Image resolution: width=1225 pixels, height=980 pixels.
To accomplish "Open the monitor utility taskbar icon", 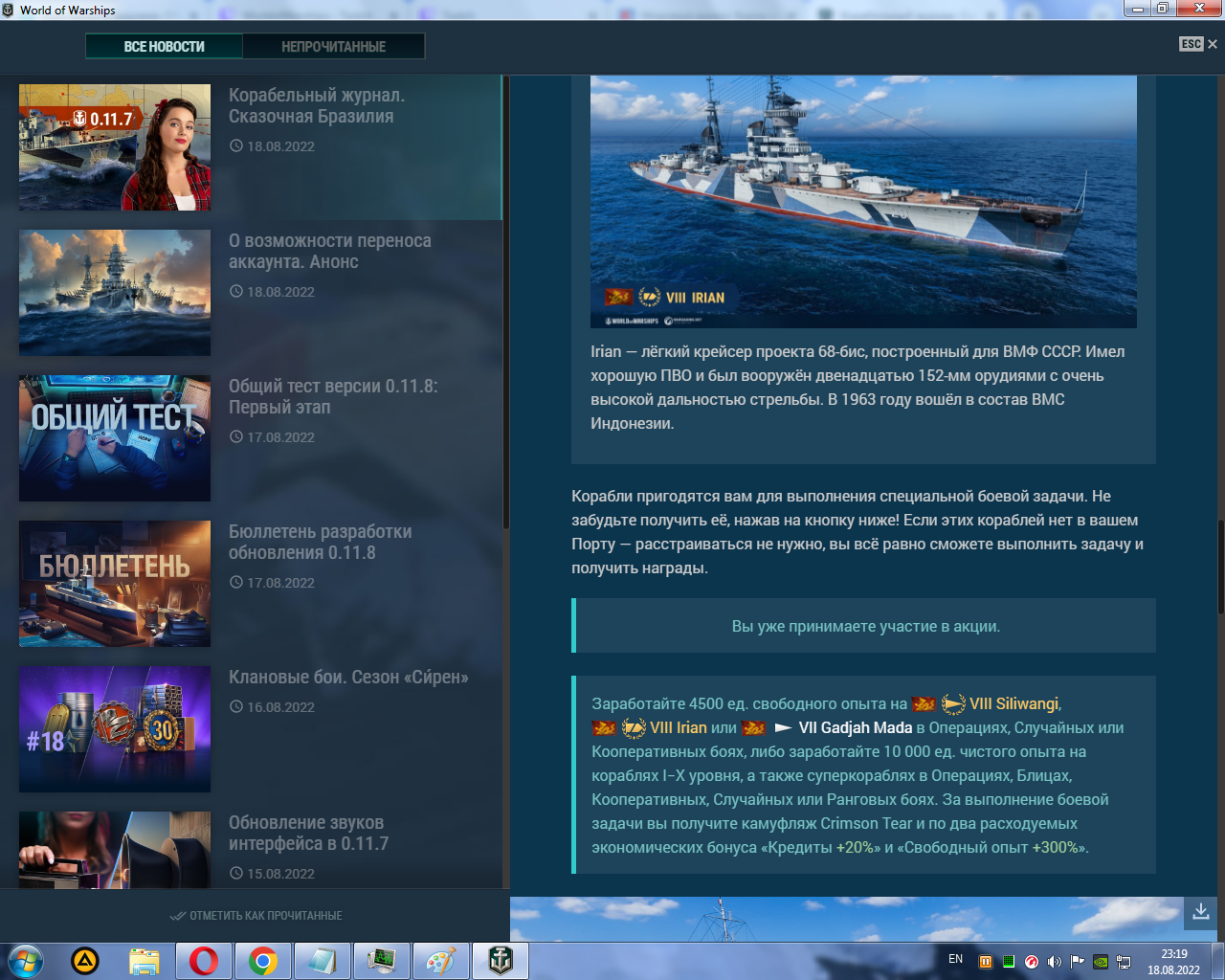I will (381, 961).
